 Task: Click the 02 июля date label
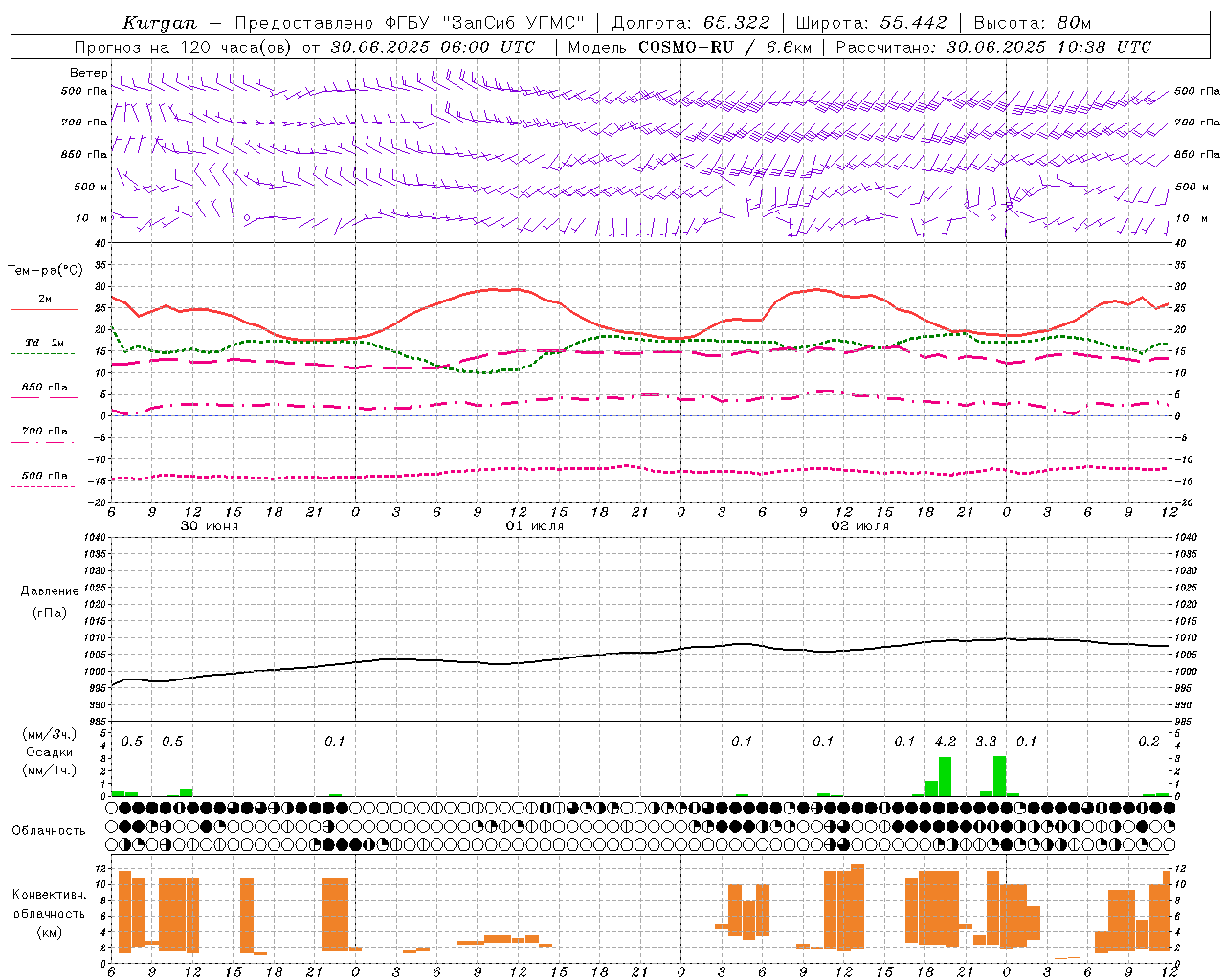pyautogui.click(x=860, y=526)
